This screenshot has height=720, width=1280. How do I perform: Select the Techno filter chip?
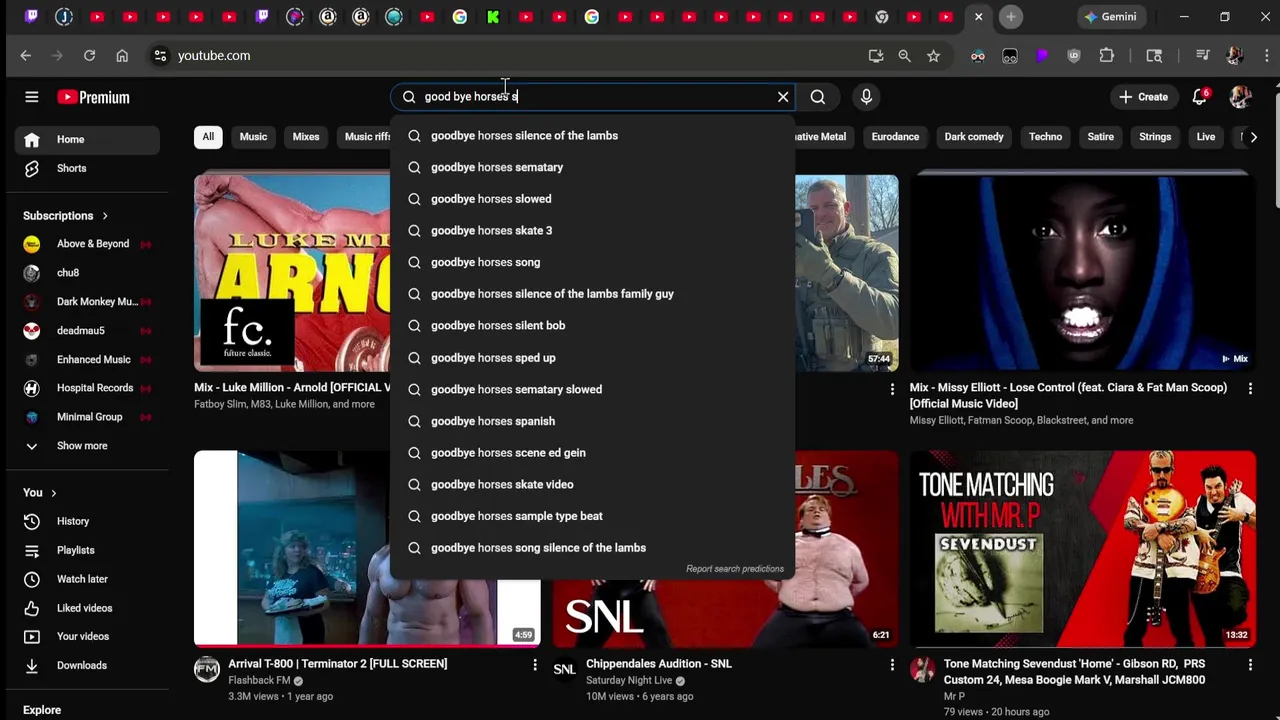[x=1045, y=137]
